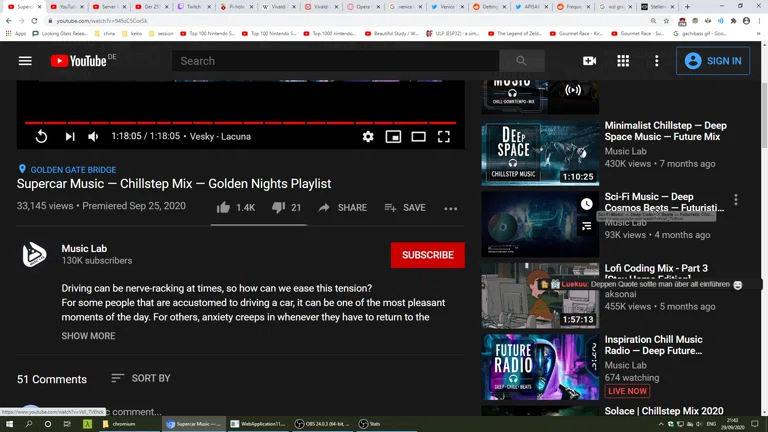
Task: Open the china bookmarks folder
Action: click(105, 33)
